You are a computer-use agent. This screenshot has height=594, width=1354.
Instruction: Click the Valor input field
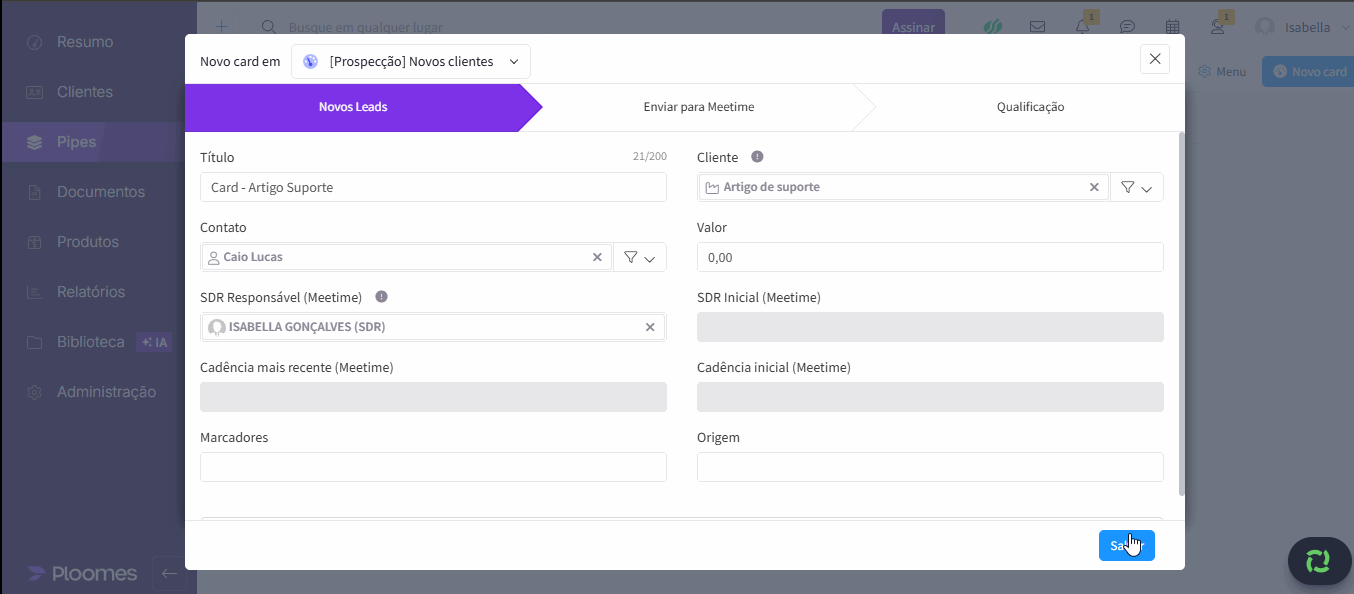click(930, 257)
